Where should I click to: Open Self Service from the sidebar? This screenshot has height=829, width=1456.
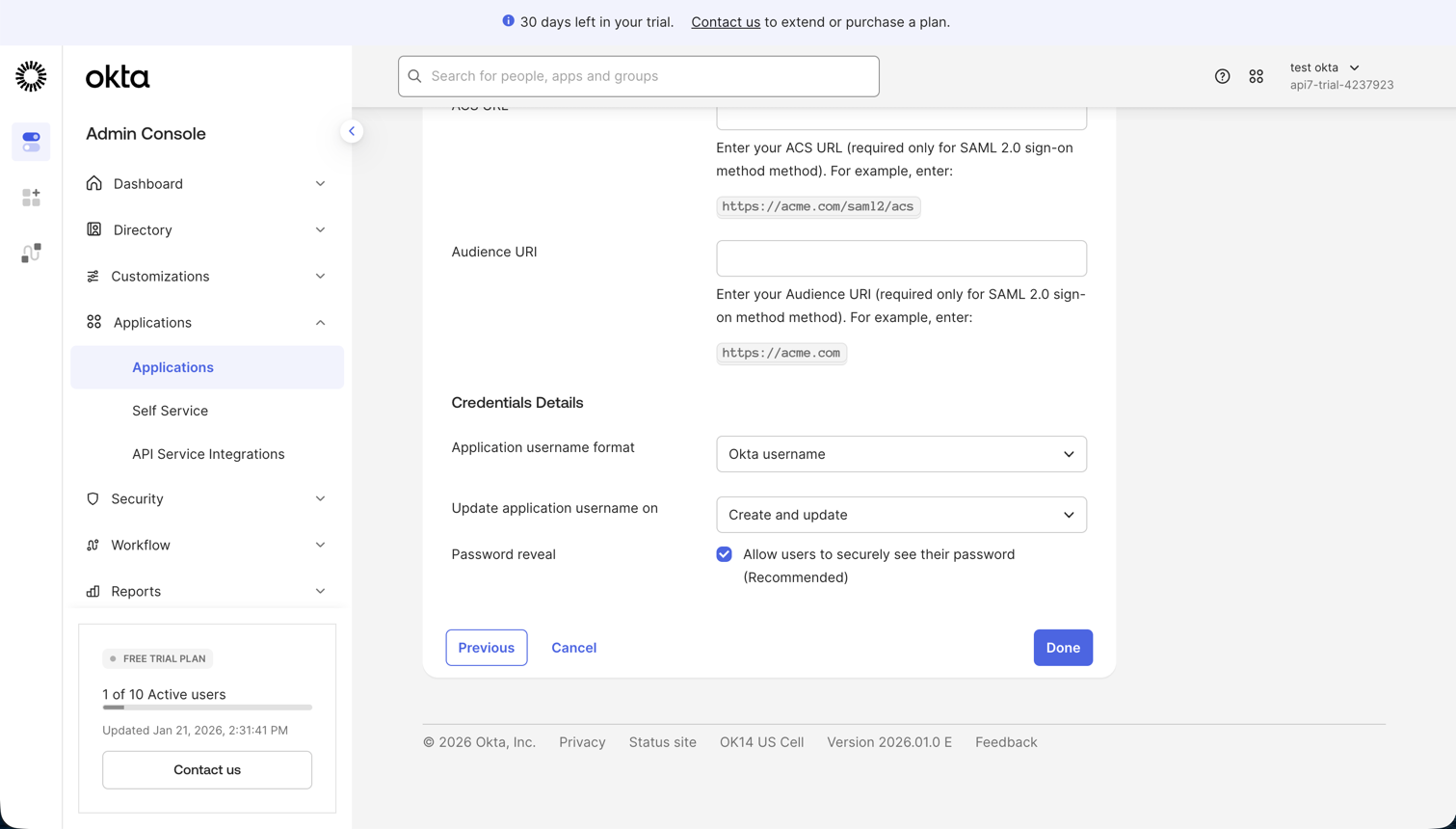pyautogui.click(x=170, y=411)
